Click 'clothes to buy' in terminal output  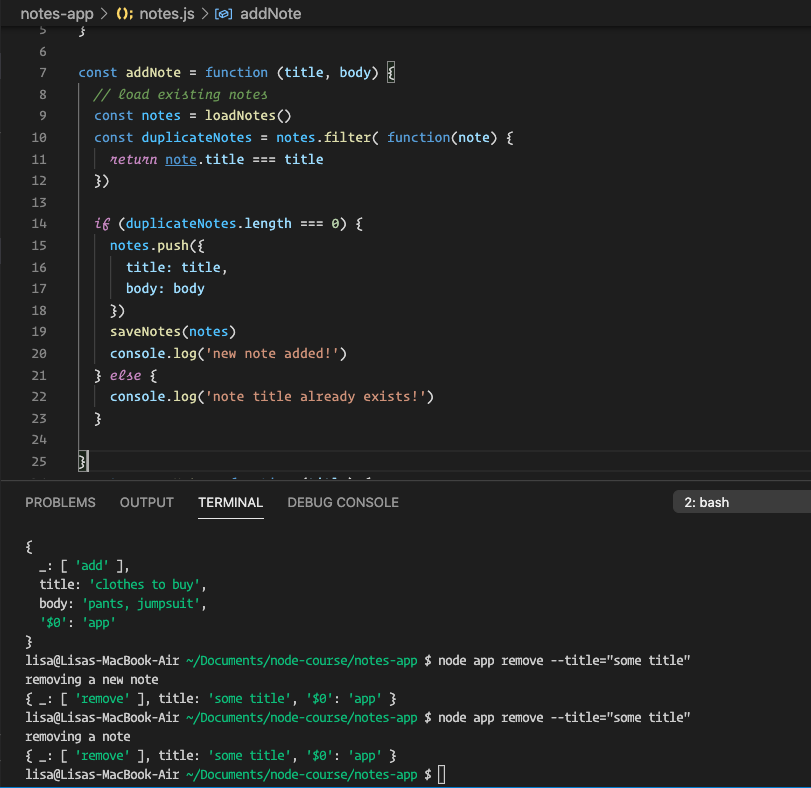point(144,584)
